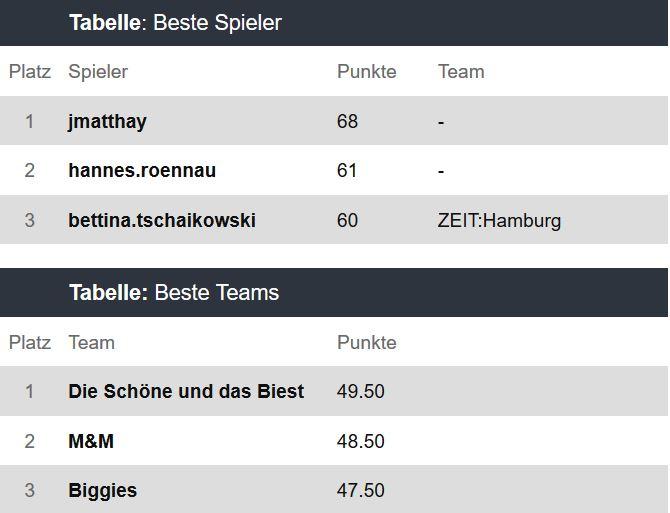Click 'Platz' header in Beste Teams table
Viewport: 670px width, 513px height.
pos(30,342)
